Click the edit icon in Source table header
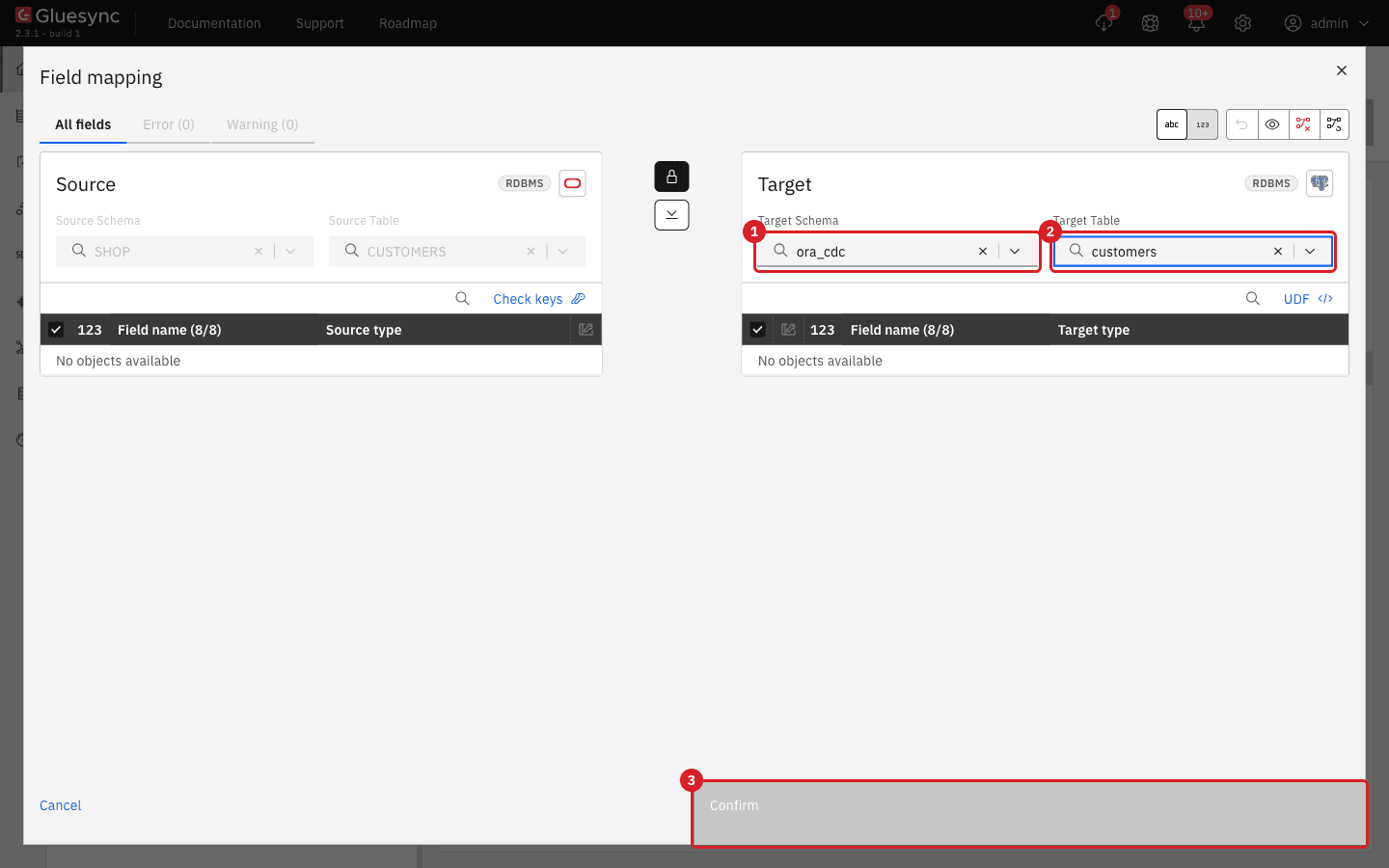 [586, 330]
